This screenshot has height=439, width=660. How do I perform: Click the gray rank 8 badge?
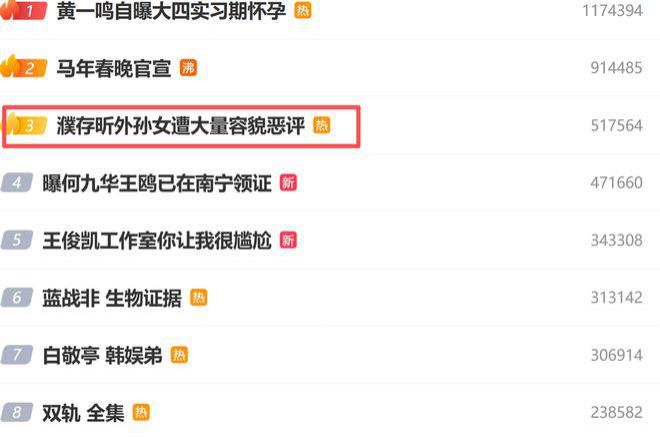[17, 412]
